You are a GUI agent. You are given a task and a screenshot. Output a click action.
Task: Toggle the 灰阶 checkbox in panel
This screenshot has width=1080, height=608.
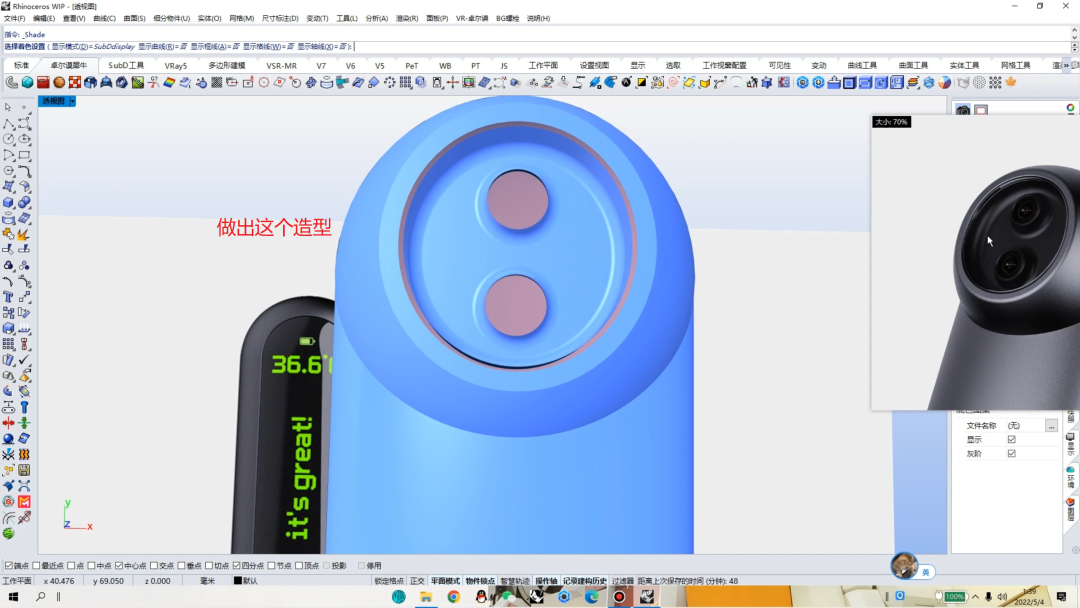1011,454
